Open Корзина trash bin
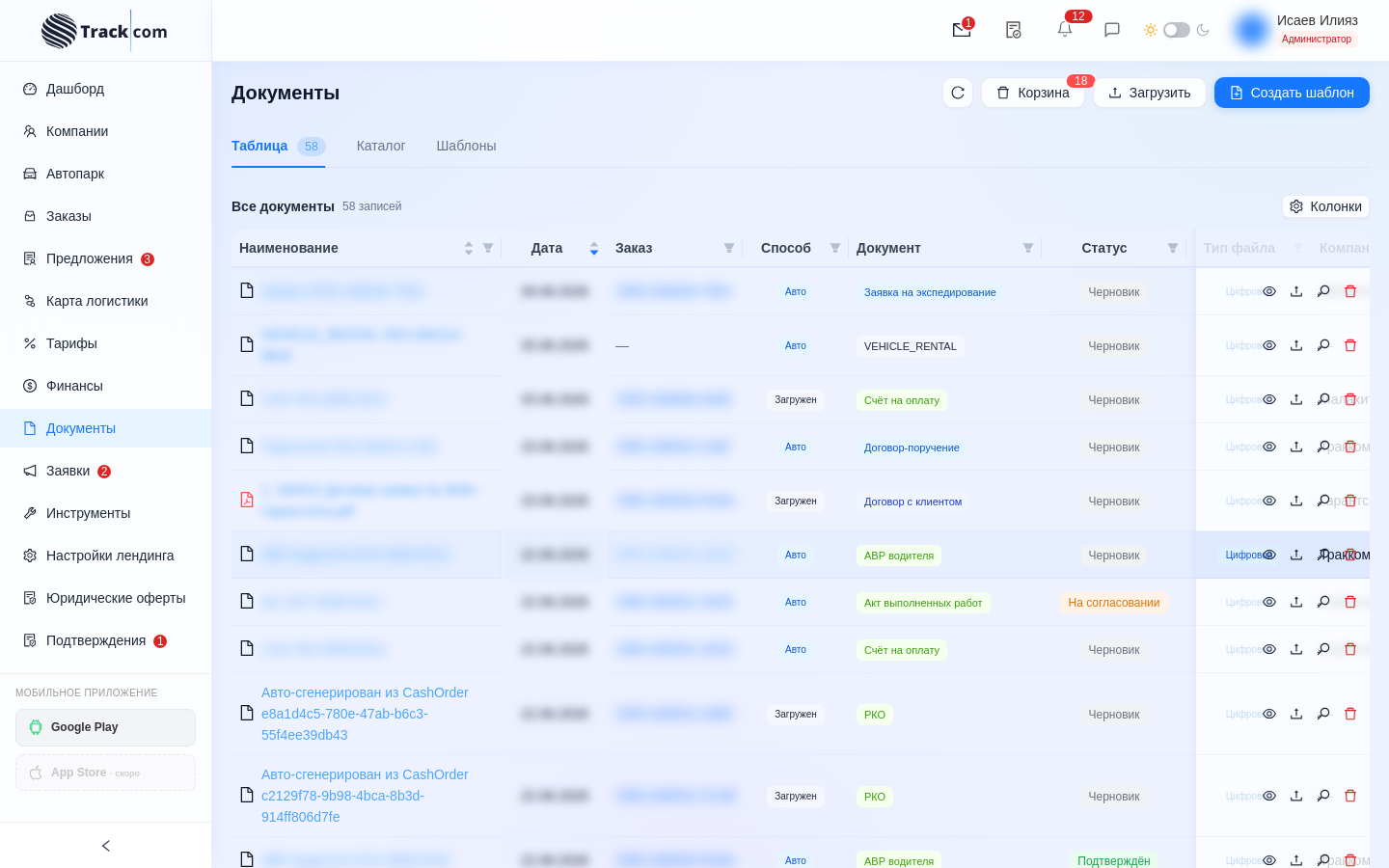Viewport: 1389px width, 868px height. [1033, 93]
